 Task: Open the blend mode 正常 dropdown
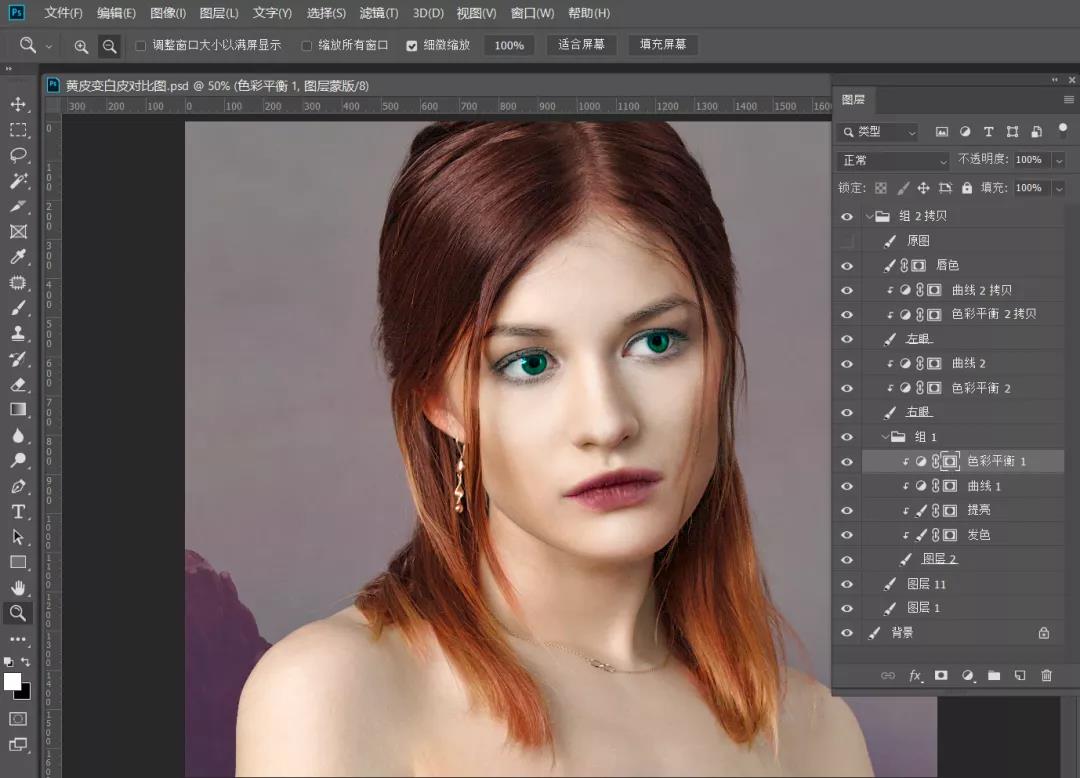pos(894,160)
